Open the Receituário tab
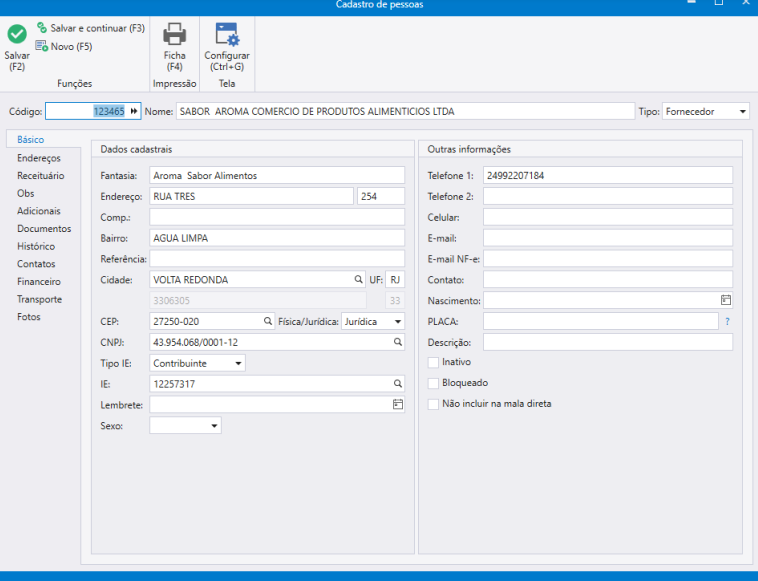 click(x=41, y=175)
